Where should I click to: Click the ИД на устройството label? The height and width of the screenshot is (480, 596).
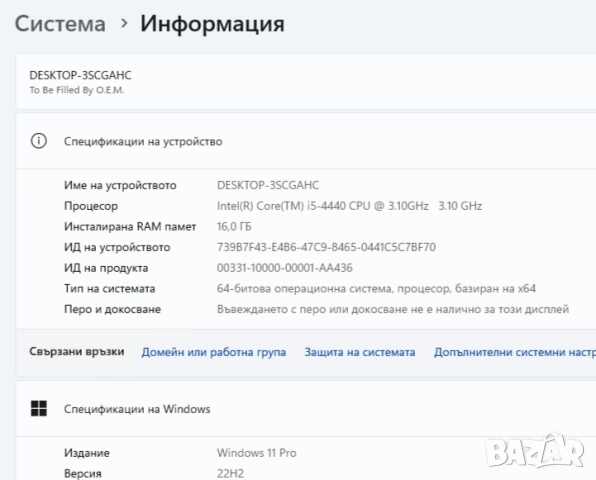(x=117, y=247)
